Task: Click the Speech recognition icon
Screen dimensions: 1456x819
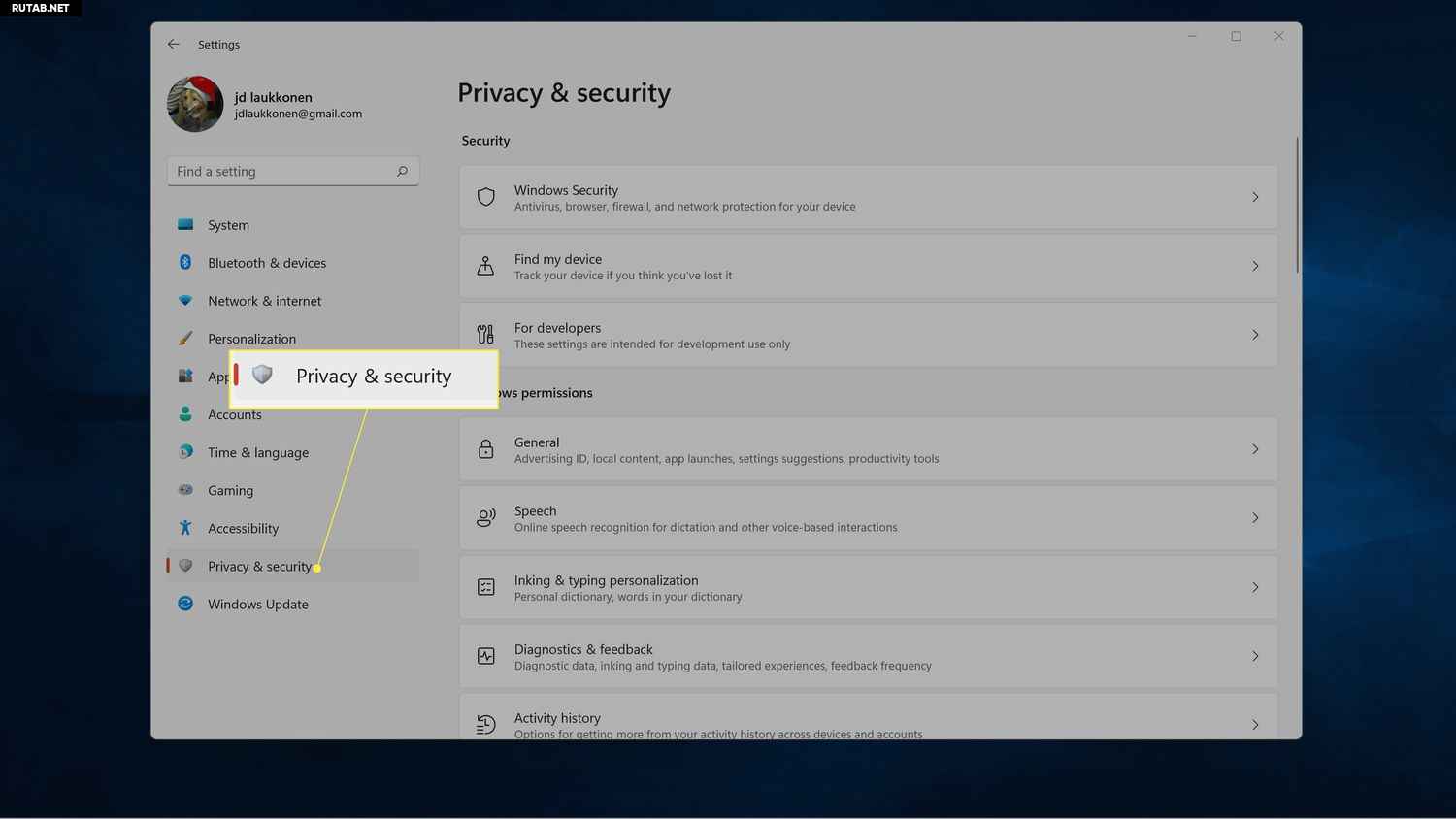Action: (x=486, y=518)
